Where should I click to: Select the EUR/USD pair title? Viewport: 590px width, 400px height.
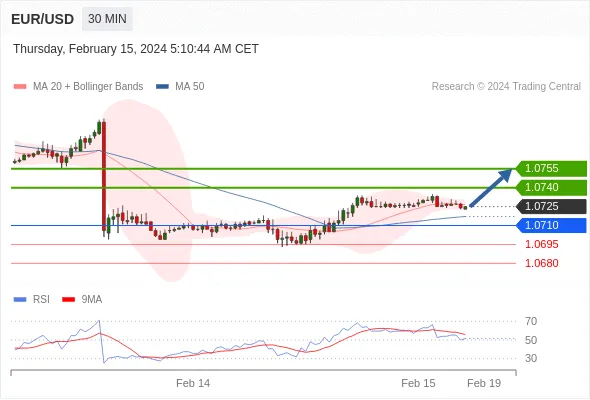pos(43,19)
